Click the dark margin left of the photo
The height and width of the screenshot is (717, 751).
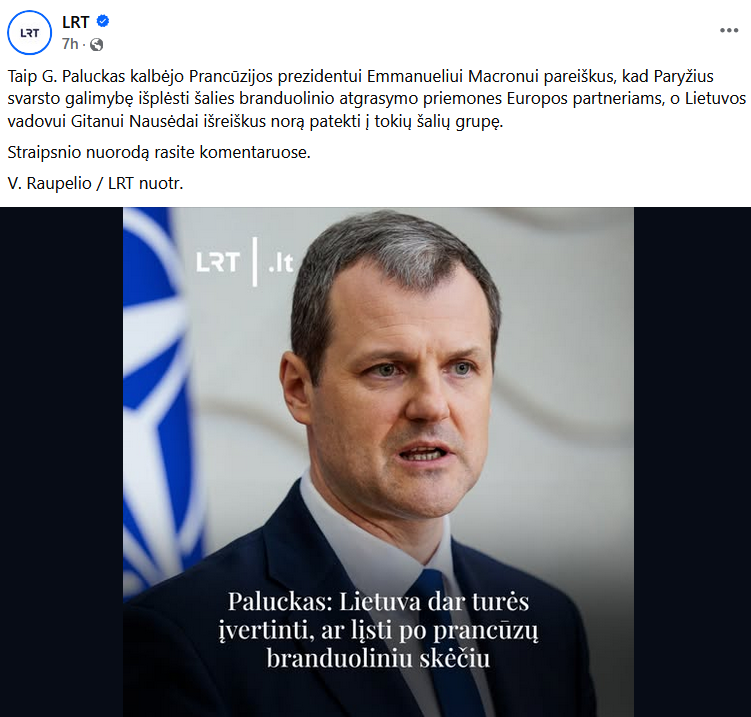pos(61,462)
